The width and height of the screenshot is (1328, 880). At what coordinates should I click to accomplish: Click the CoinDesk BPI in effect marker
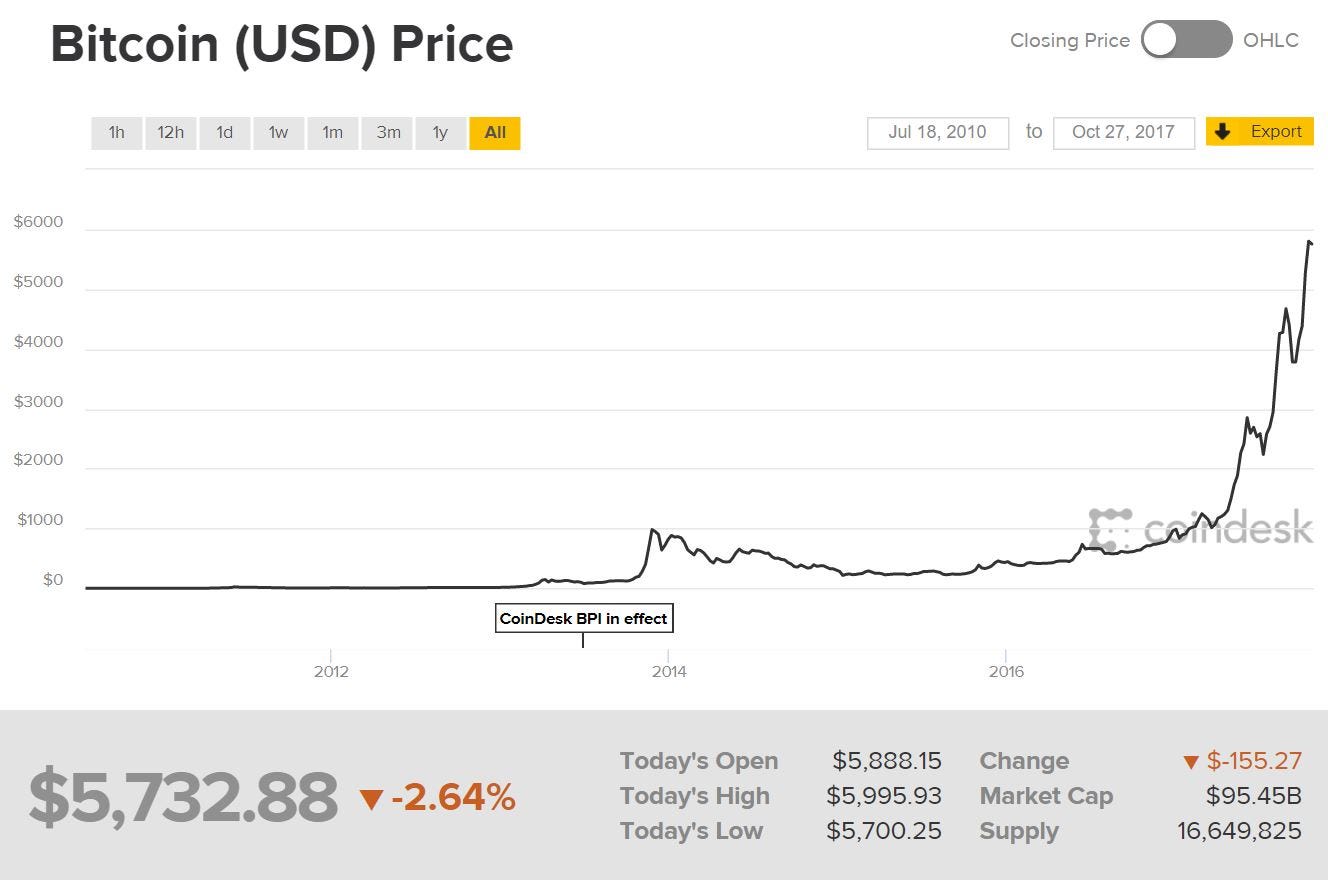583,619
